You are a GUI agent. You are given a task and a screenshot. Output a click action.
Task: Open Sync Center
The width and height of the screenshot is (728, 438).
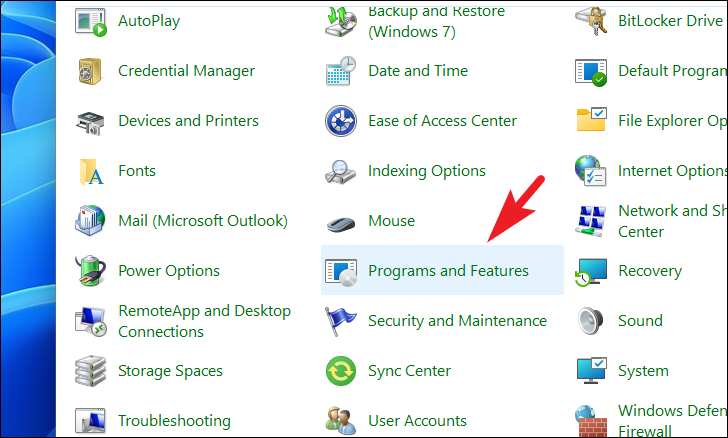[x=409, y=371]
